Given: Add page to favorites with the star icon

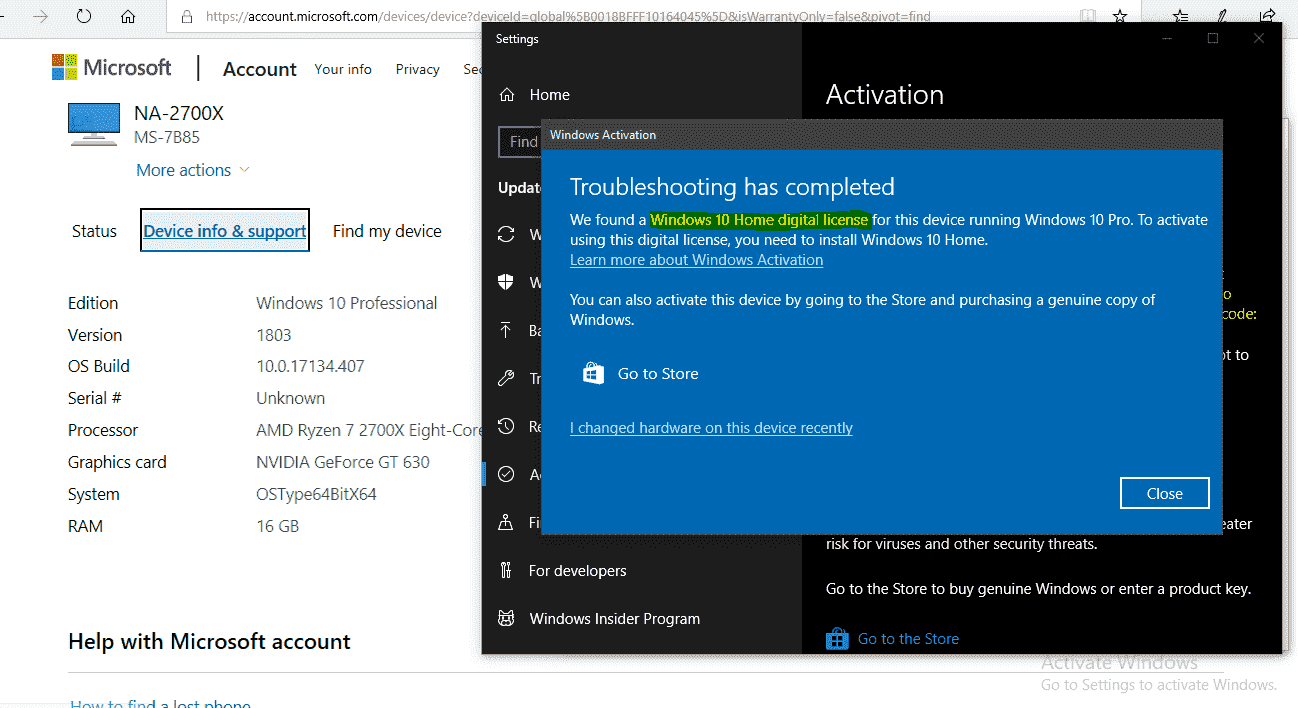Looking at the screenshot, I should tap(1120, 17).
